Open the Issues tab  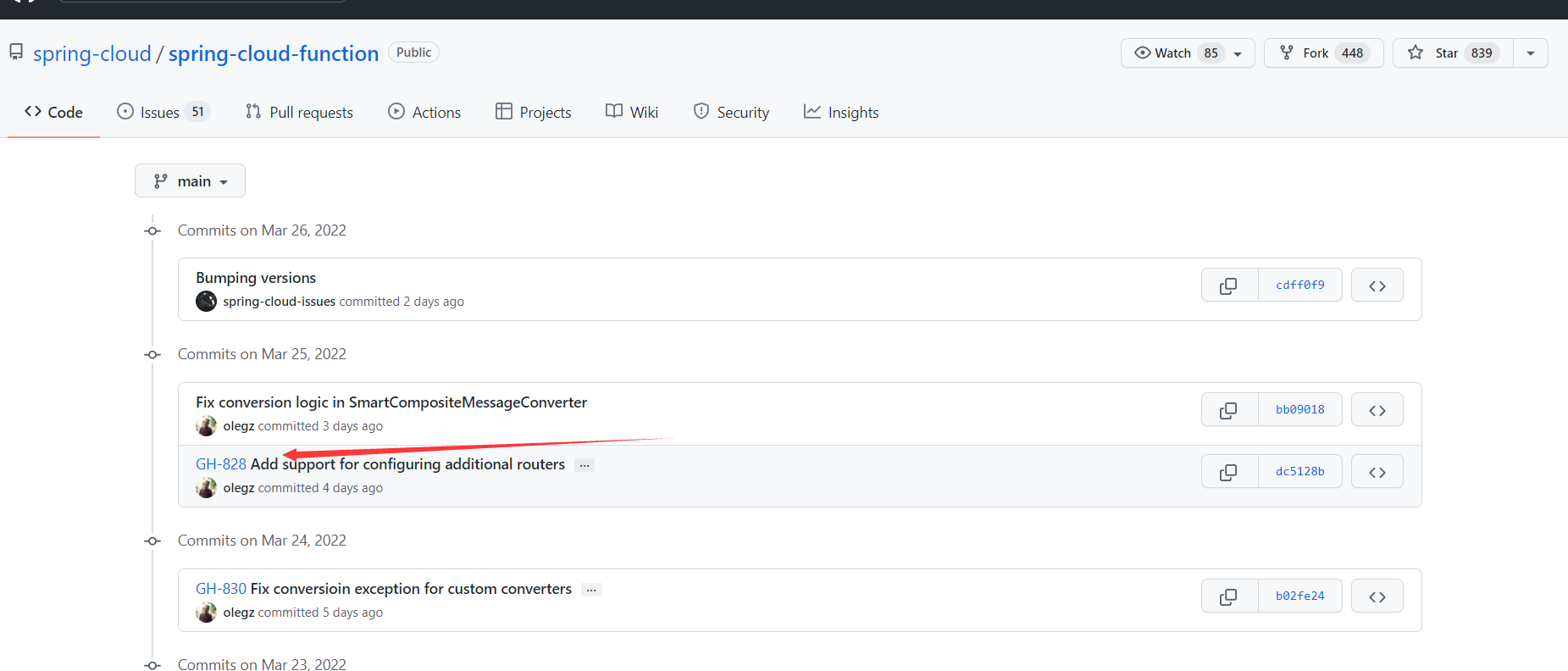pos(163,113)
